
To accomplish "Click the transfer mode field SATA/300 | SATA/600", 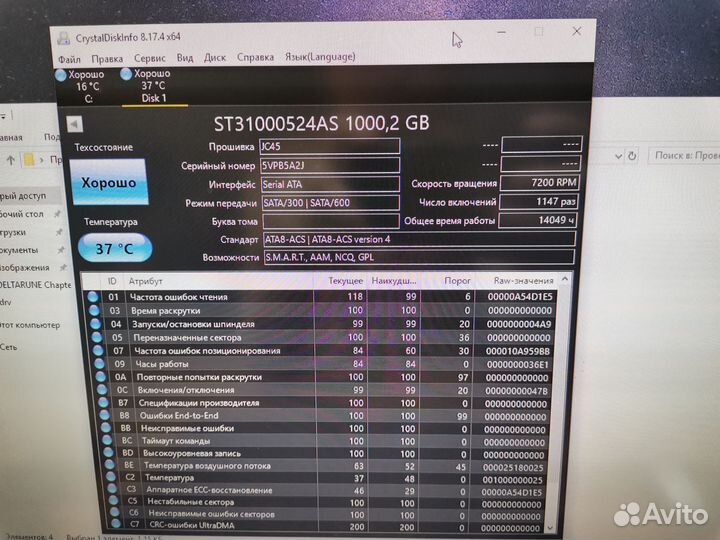I will click(331, 202).
